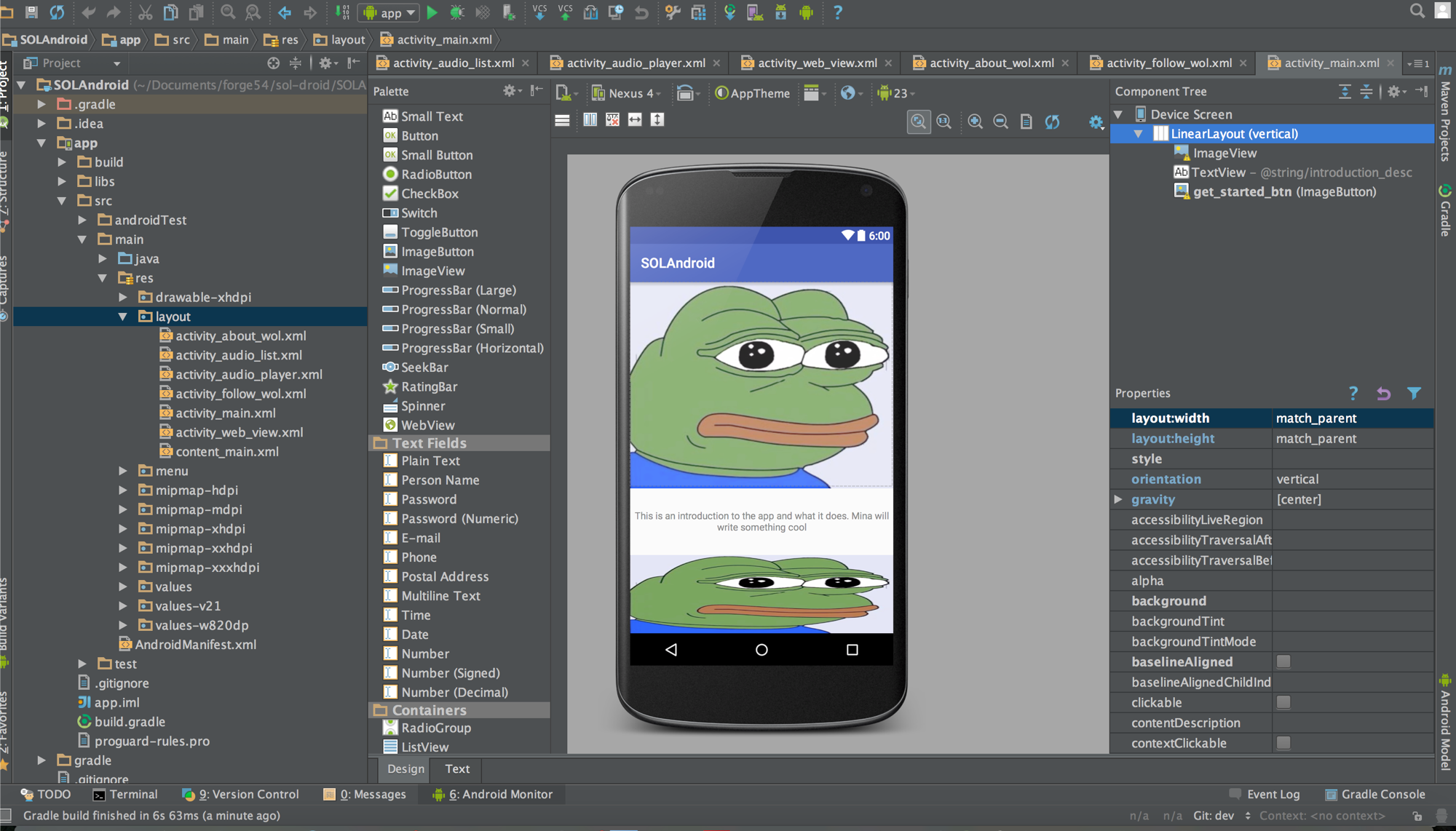Switch to the Text editor tab
The height and width of the screenshot is (831, 1456).
coord(457,768)
